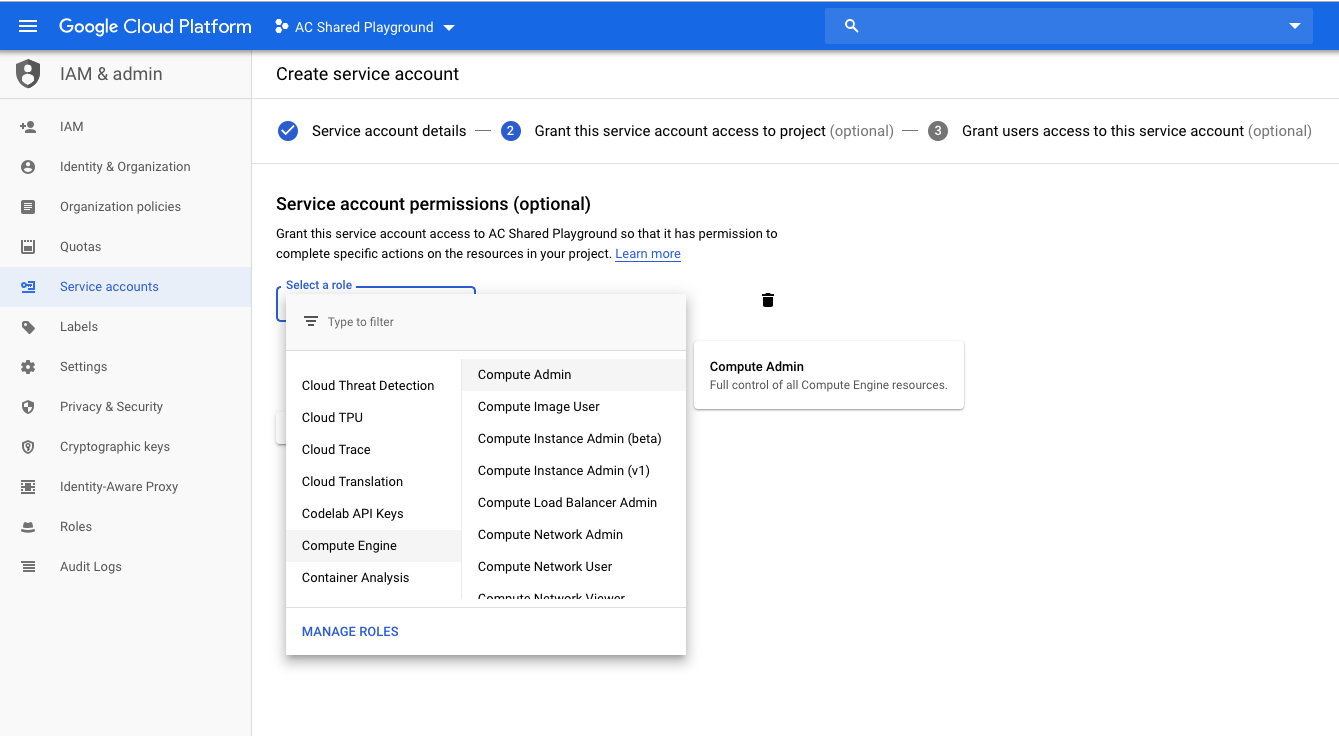Open the search options dropdown arrow

1293,25
